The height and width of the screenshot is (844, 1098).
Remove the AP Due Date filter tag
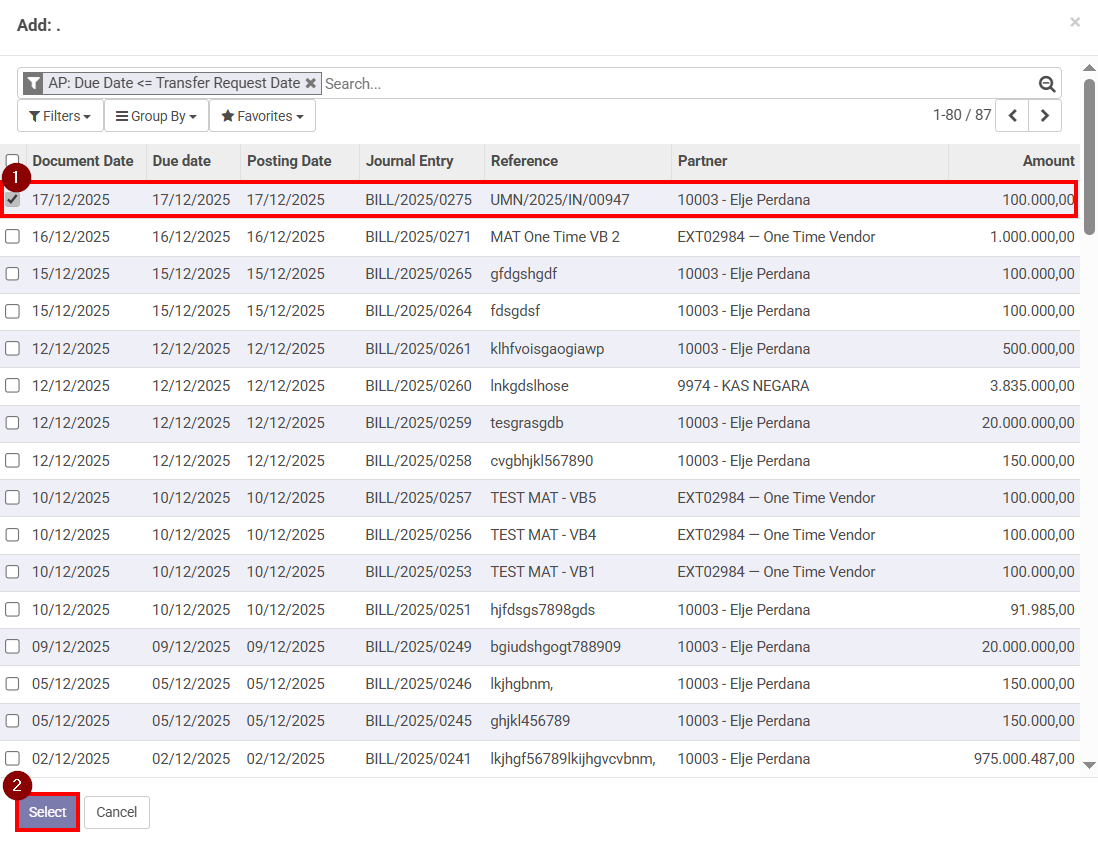[311, 84]
